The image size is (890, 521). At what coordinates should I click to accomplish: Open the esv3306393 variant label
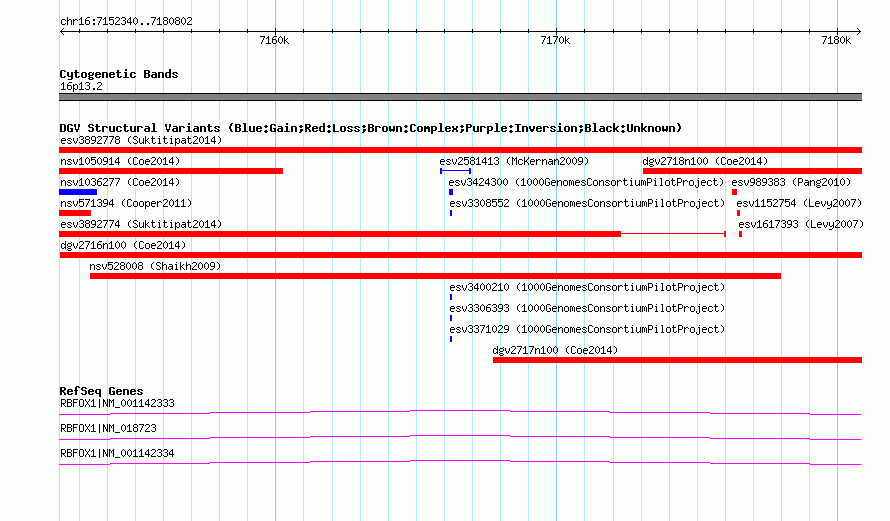pos(587,308)
